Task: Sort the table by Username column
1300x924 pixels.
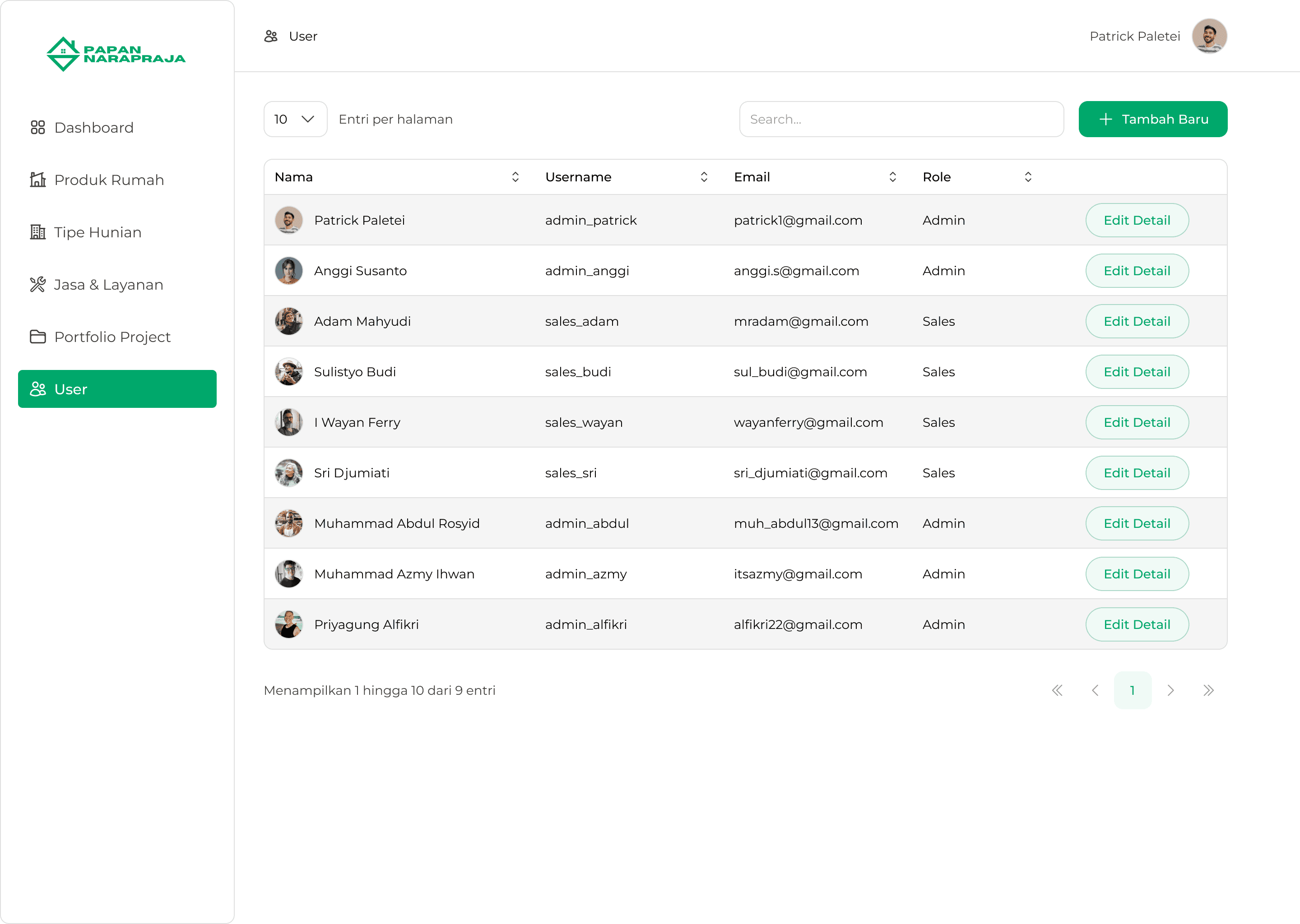Action: click(704, 177)
